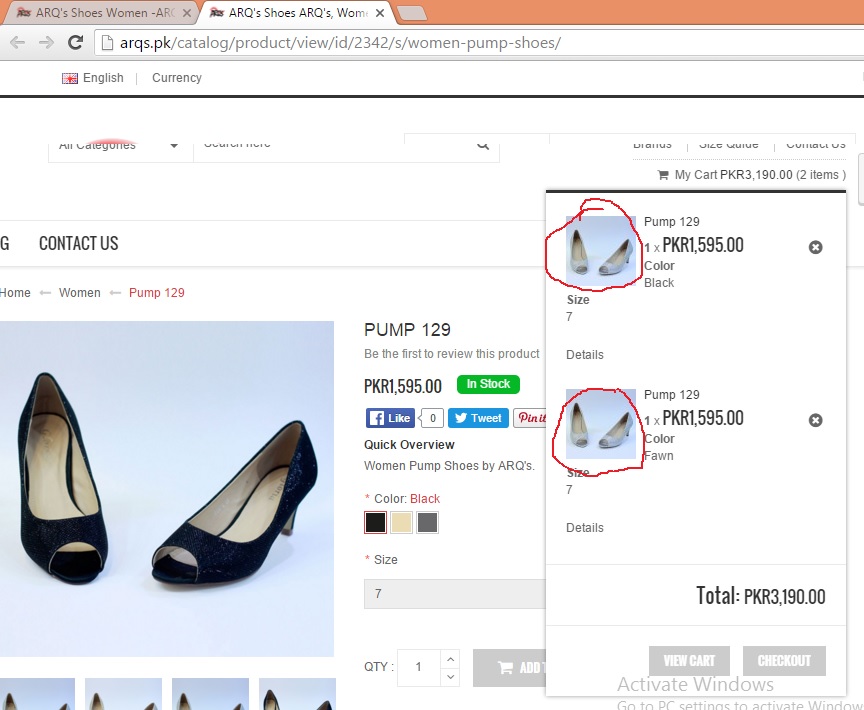
Task: Select the grey color swatch
Action: [427, 522]
